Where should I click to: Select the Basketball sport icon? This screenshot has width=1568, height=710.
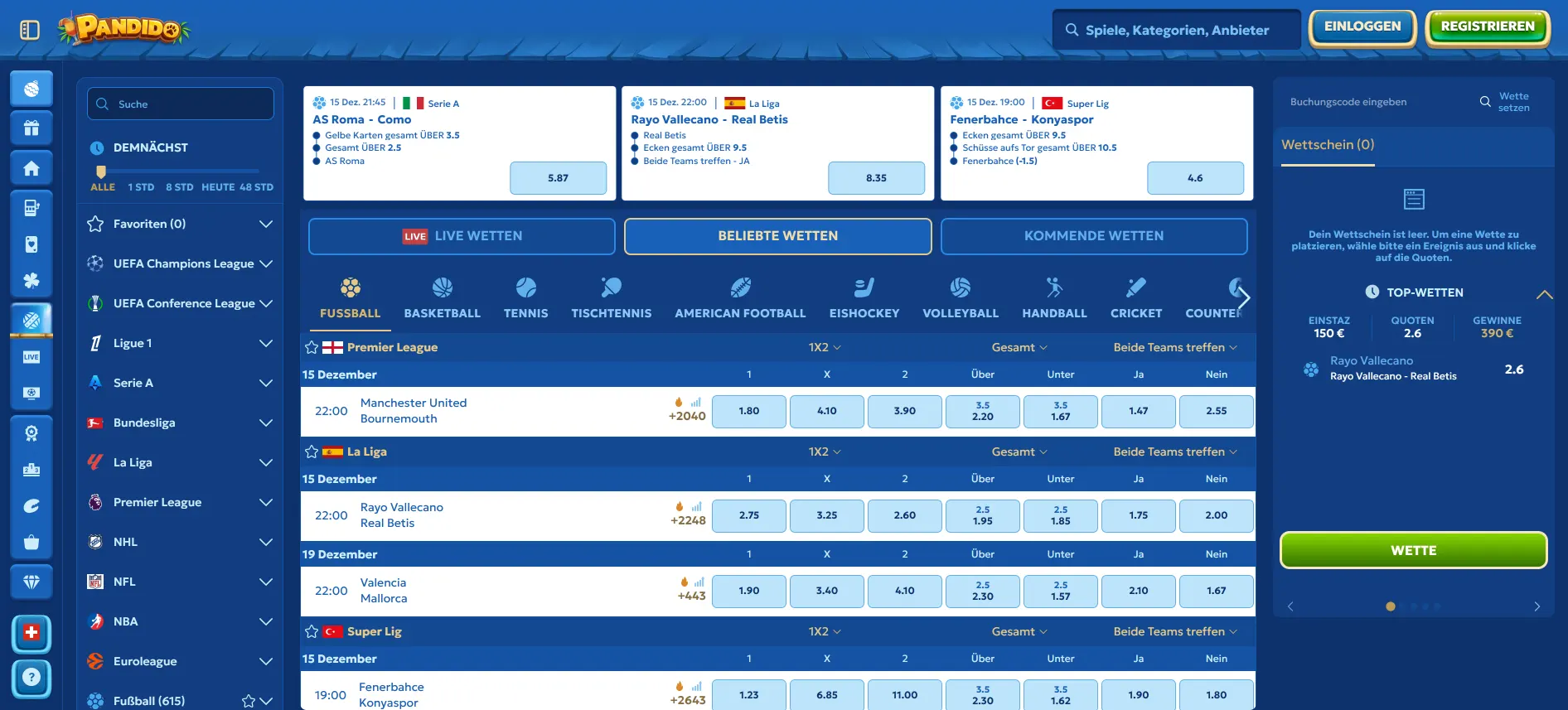coord(442,298)
